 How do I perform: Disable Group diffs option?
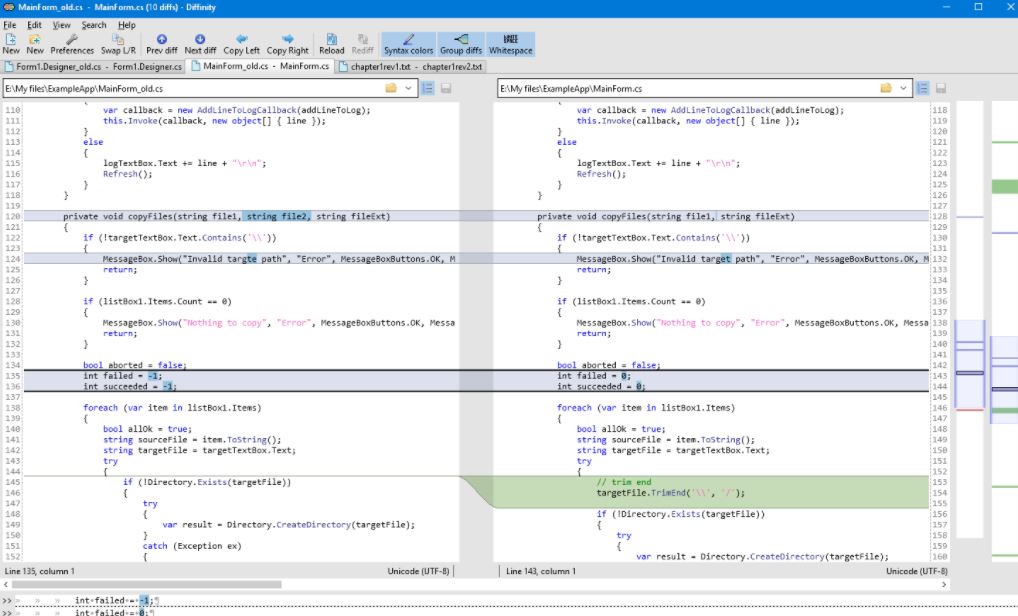click(x=461, y=44)
